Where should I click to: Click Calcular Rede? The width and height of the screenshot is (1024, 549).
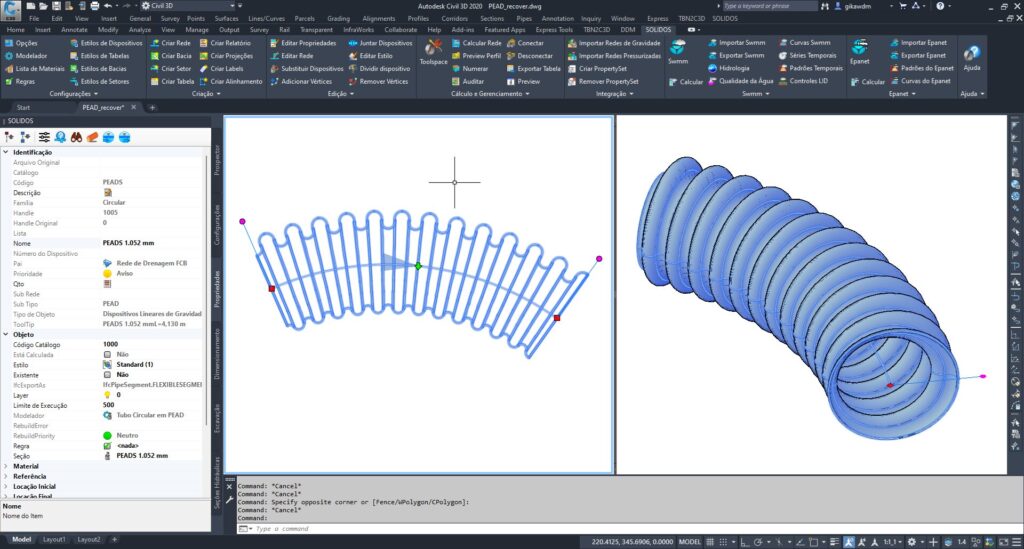(x=476, y=43)
